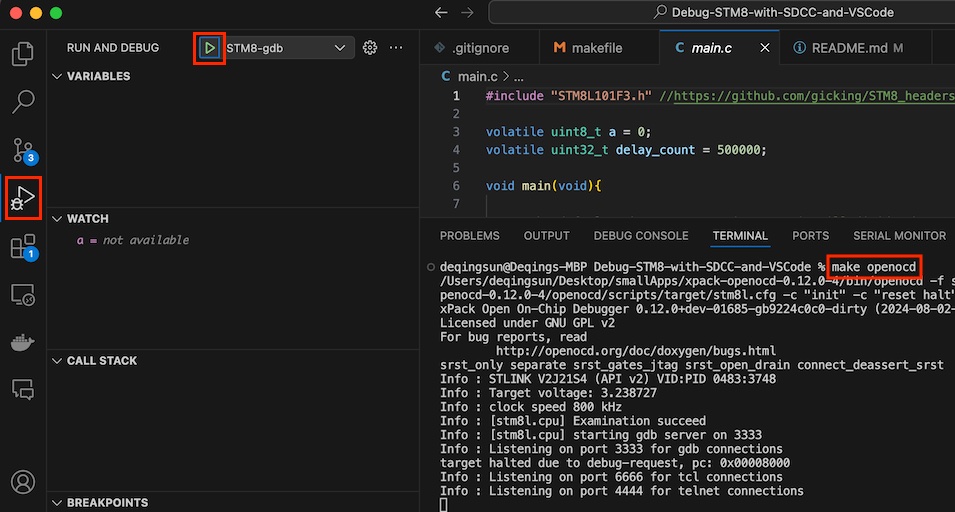Image resolution: width=955 pixels, height=512 pixels.
Task: Click the openocd.org bugs.html link
Action: click(636, 351)
